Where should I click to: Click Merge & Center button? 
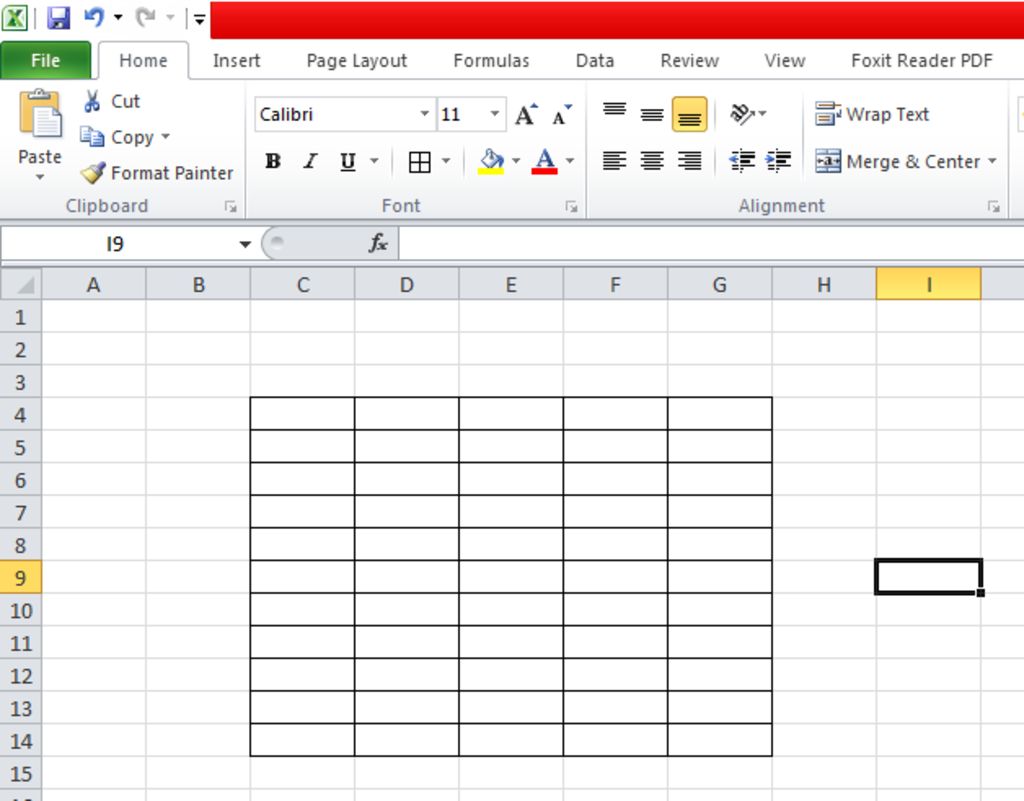point(897,161)
